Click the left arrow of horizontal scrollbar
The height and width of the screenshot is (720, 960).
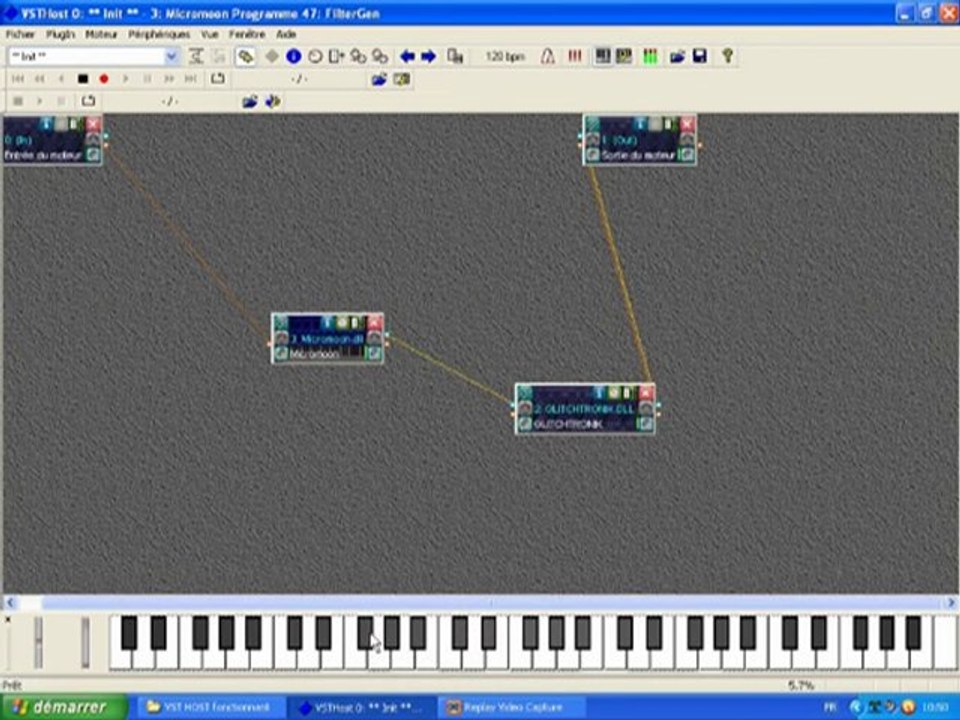pyautogui.click(x=10, y=603)
